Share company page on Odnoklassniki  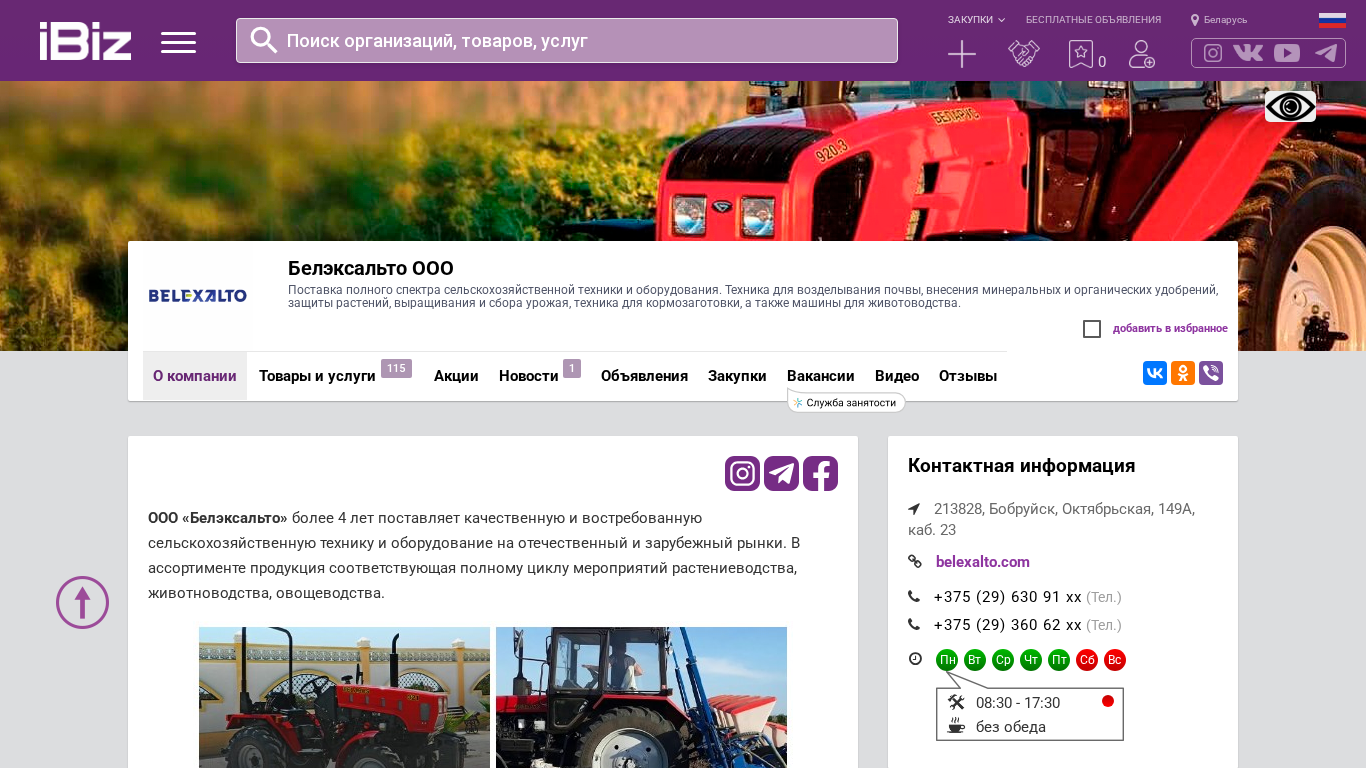pos(1183,373)
